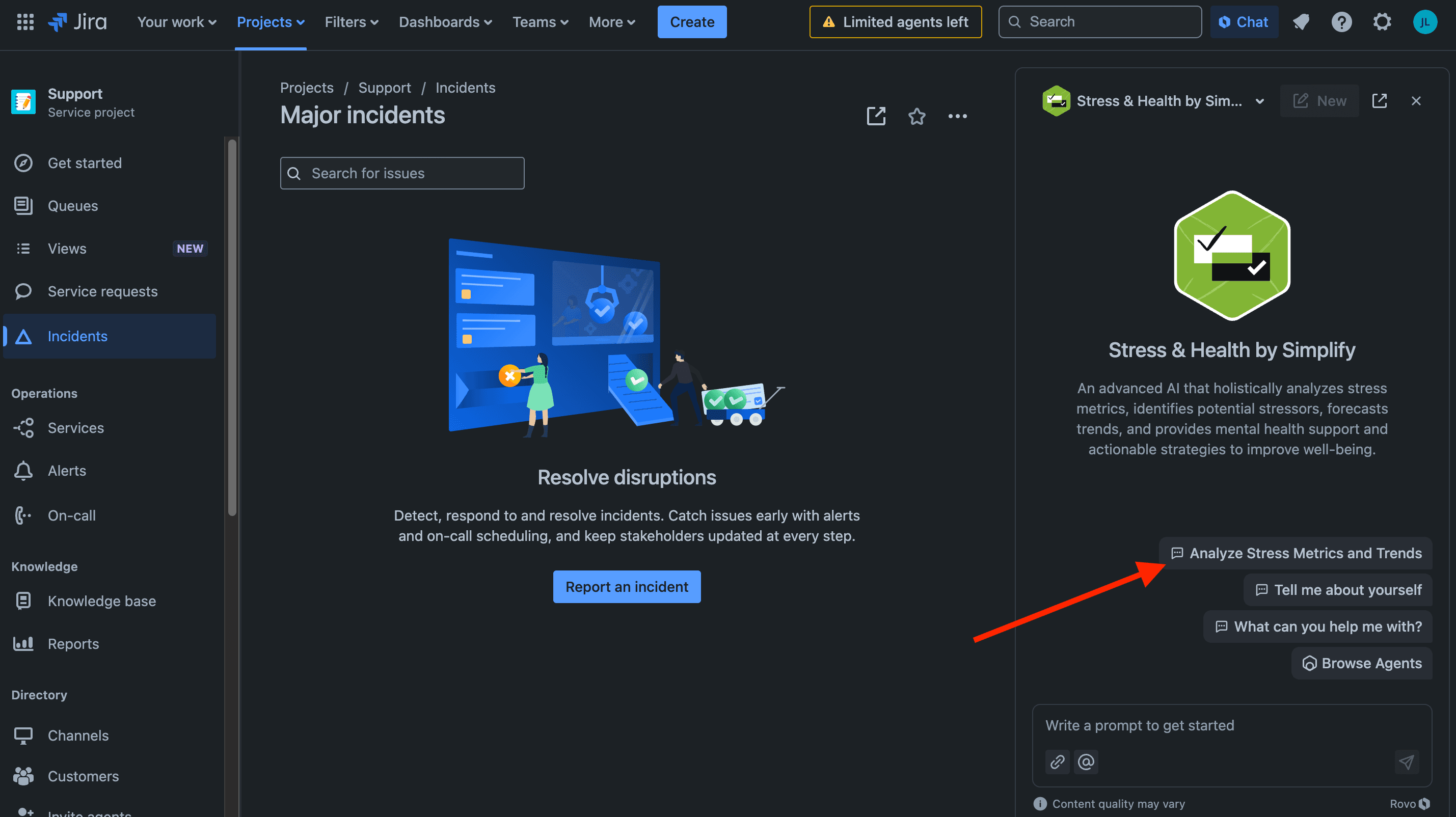Click Browse Agents button

click(1362, 663)
